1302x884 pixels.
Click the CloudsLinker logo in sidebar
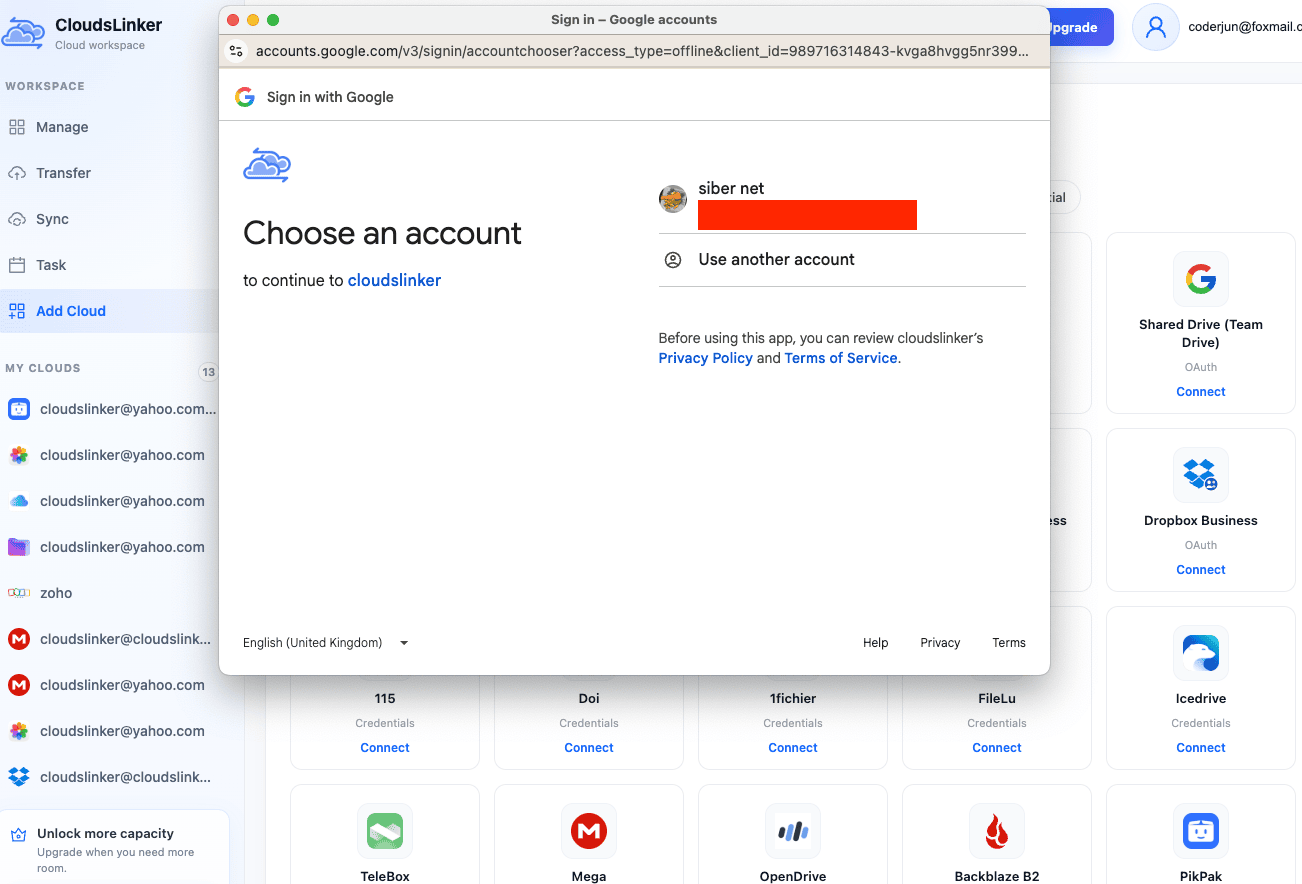click(x=22, y=33)
